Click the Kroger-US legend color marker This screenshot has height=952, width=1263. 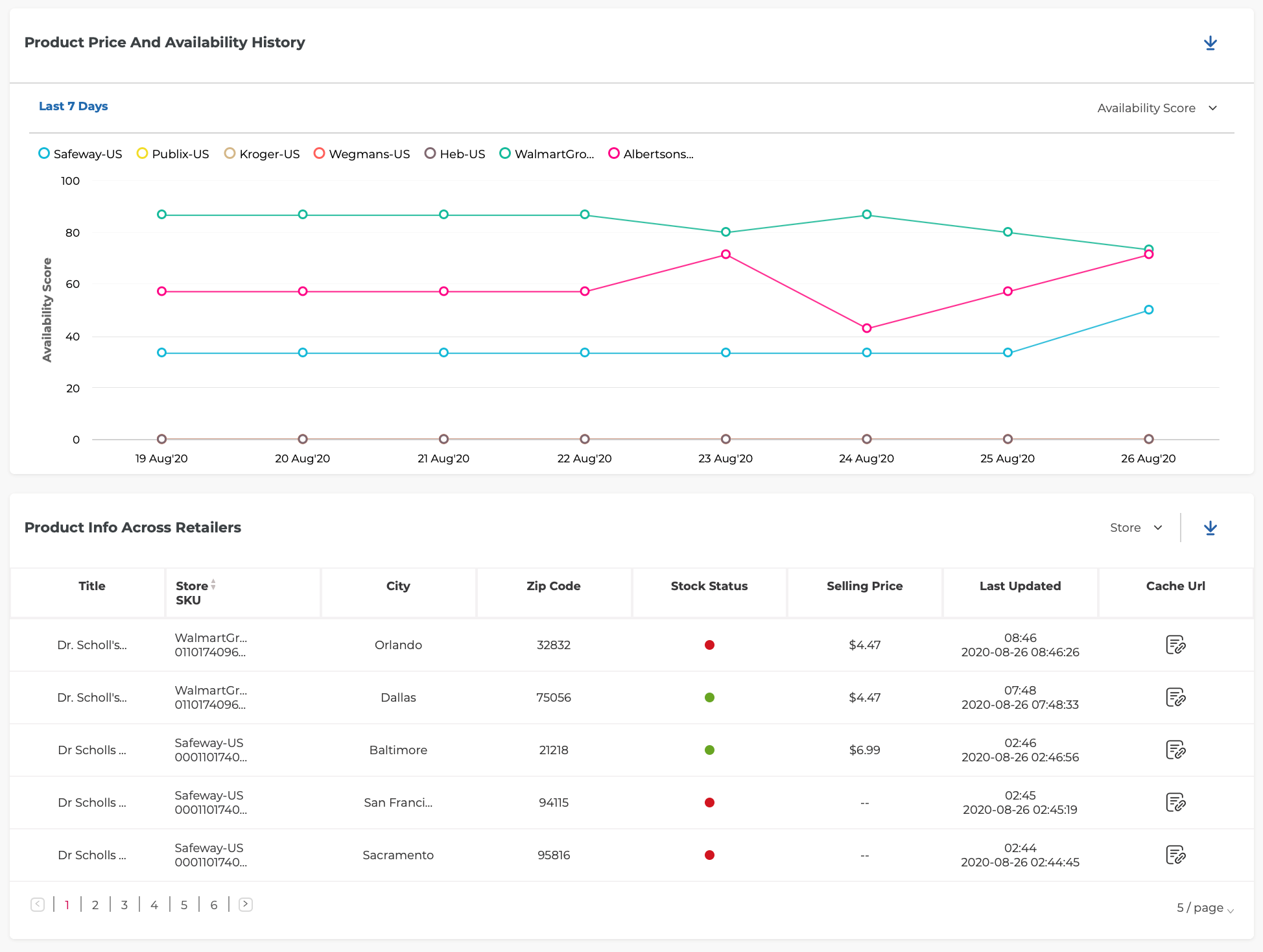230,154
